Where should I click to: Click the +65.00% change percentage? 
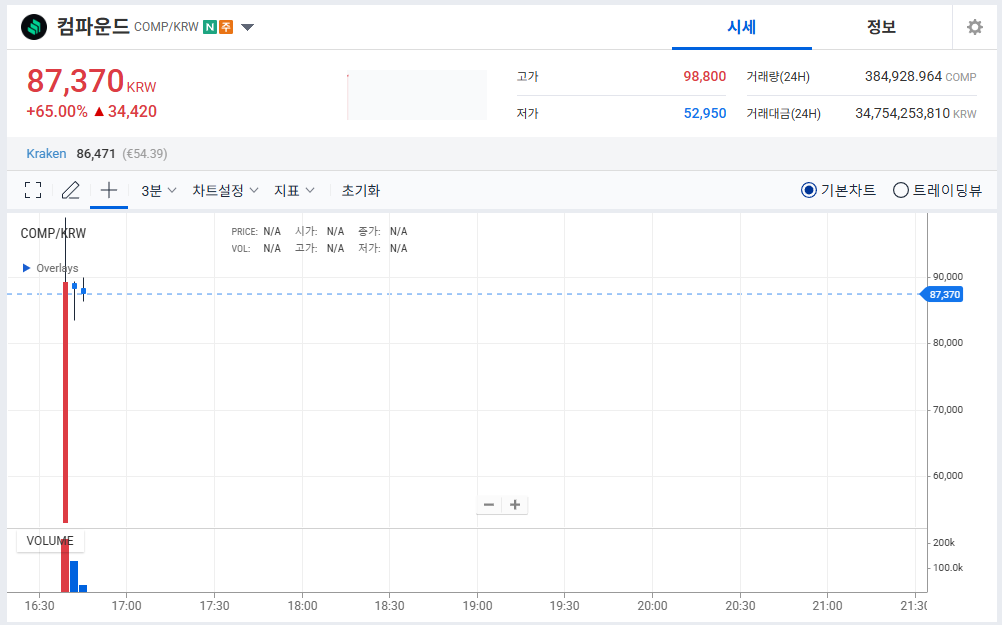(57, 112)
